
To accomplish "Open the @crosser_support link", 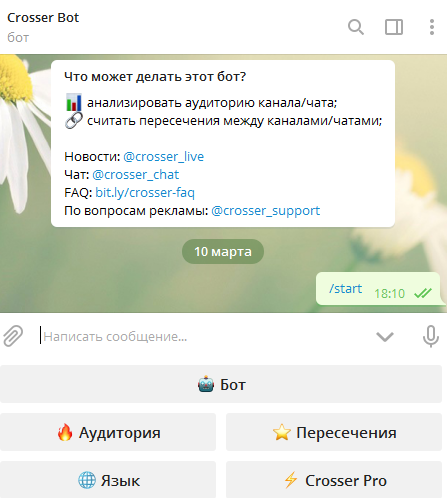I will point(266,211).
